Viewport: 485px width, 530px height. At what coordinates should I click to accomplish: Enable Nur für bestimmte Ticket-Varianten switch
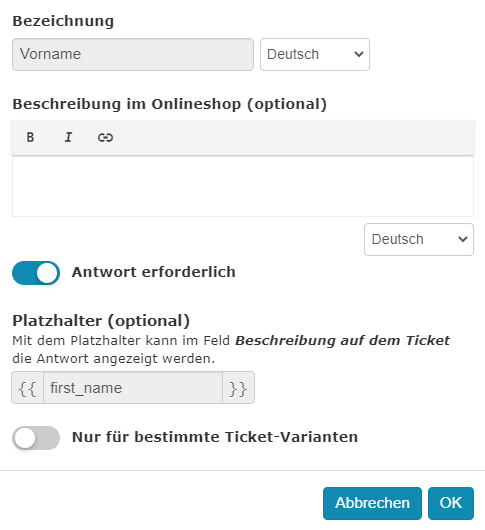pyautogui.click(x=36, y=438)
